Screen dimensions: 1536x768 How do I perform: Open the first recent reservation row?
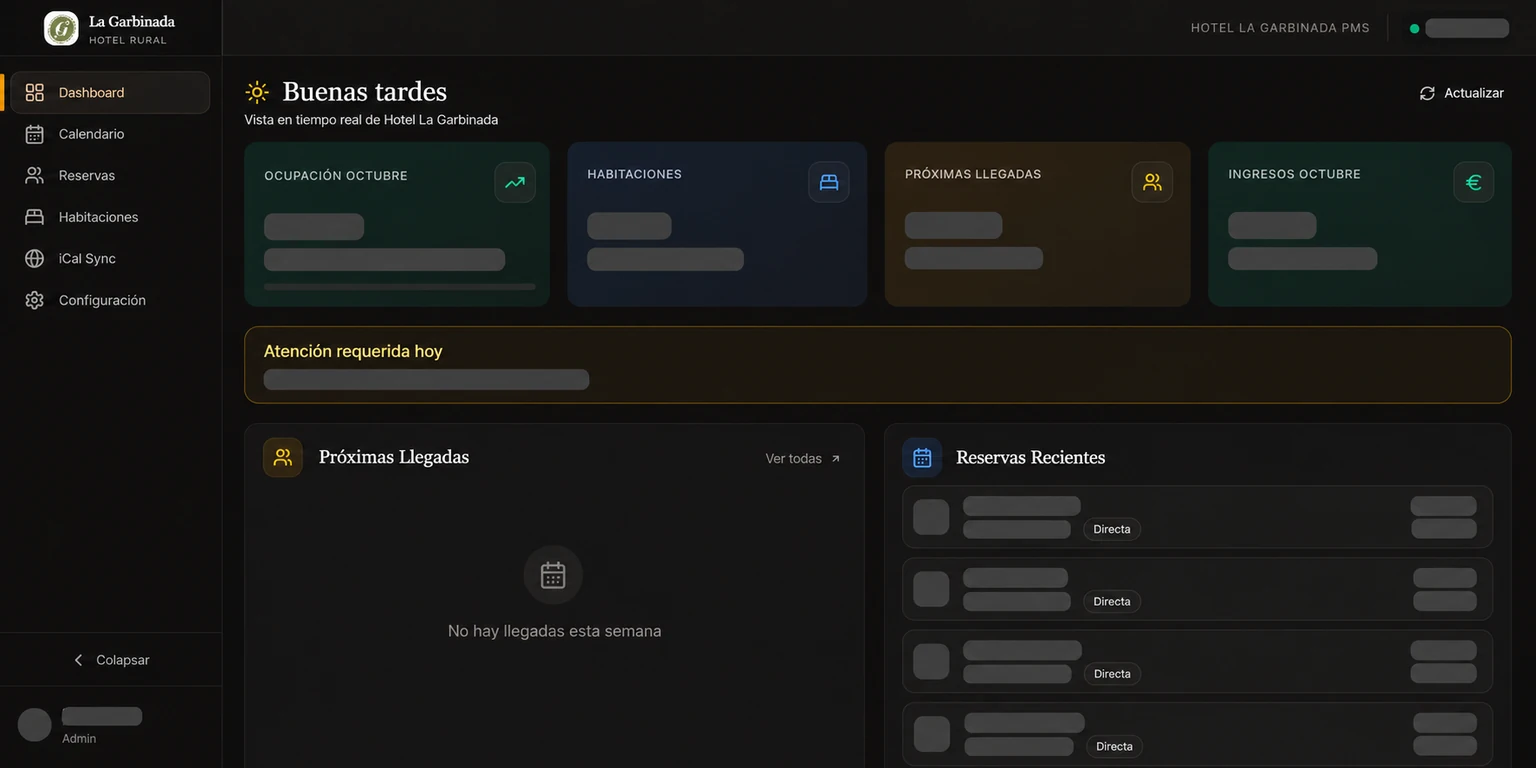tap(1197, 517)
